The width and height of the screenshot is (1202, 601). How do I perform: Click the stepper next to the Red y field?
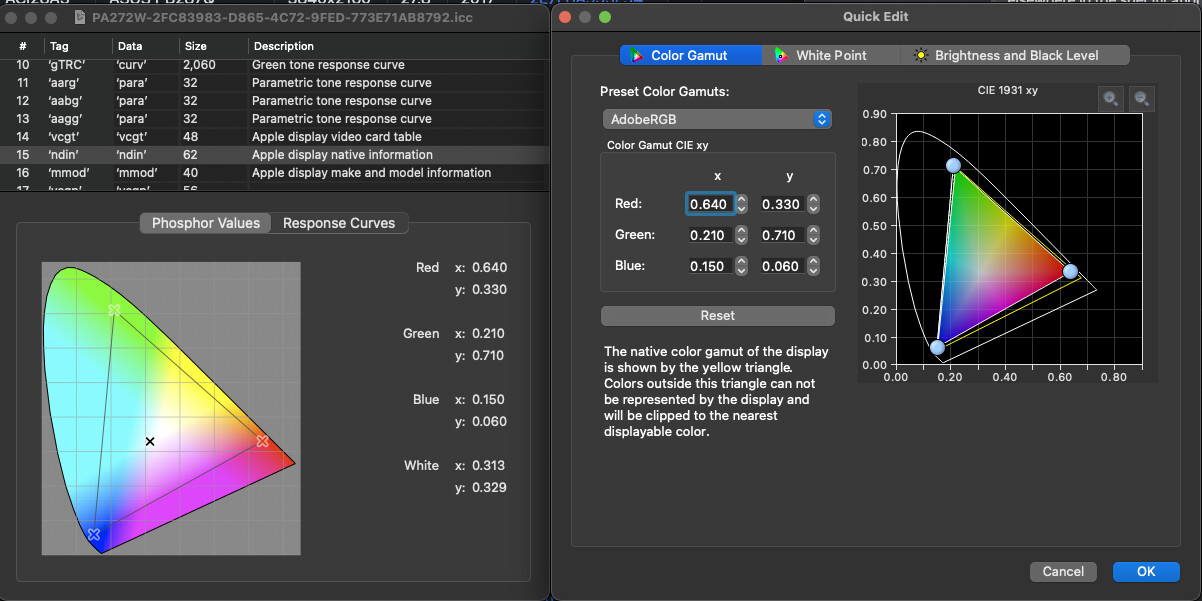click(814, 204)
